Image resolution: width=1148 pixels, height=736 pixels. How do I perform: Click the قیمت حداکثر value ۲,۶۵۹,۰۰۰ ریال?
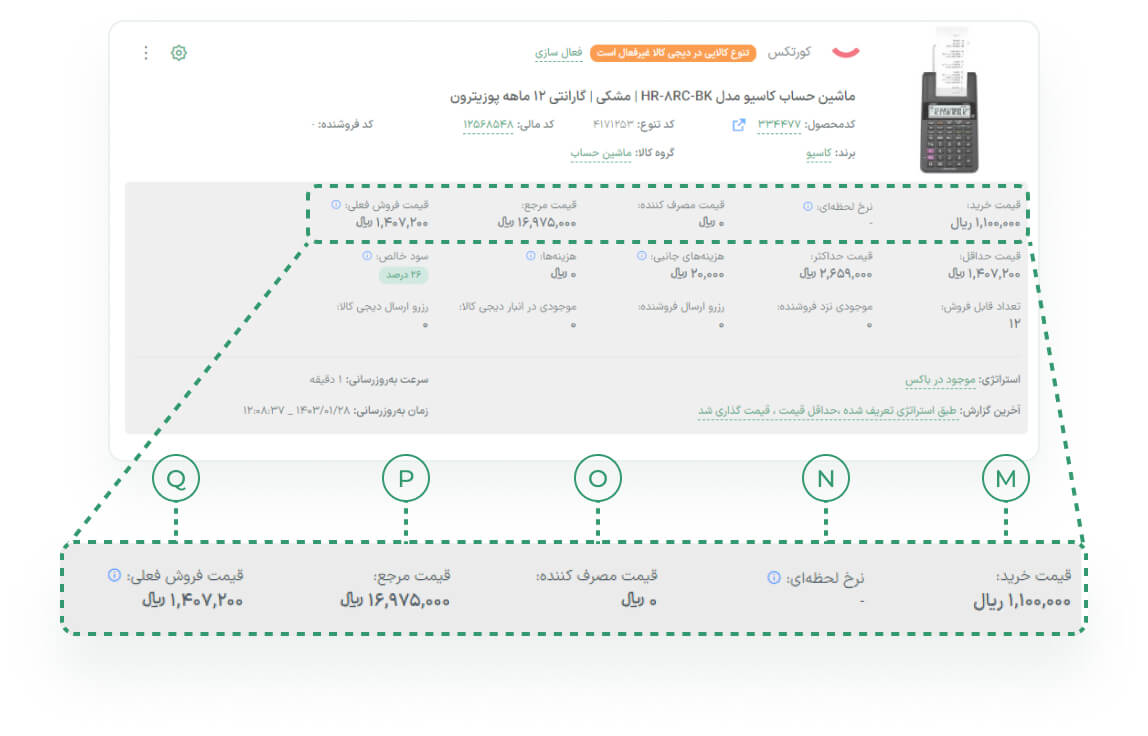(835, 274)
